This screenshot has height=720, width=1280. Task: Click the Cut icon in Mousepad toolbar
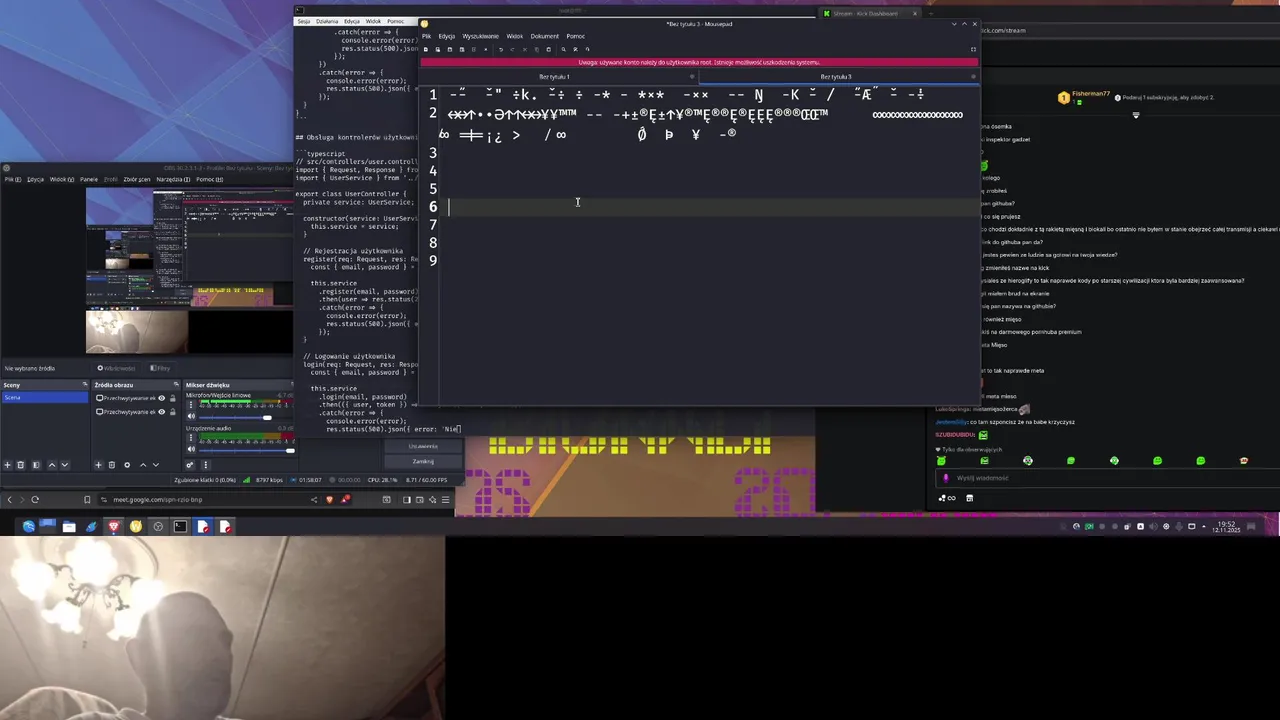point(525,49)
